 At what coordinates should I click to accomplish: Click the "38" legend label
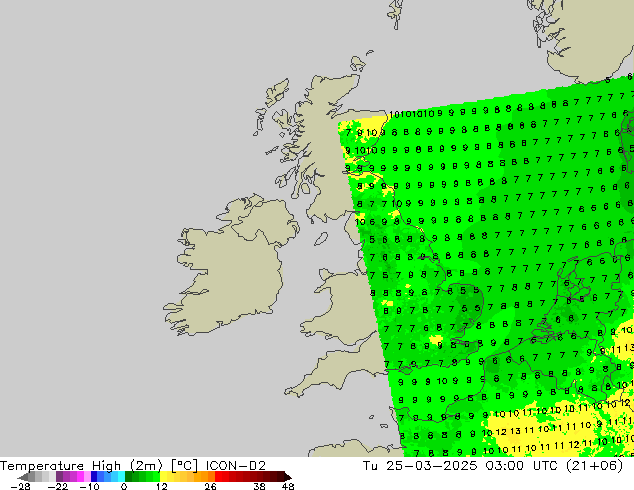pyautogui.click(x=259, y=486)
